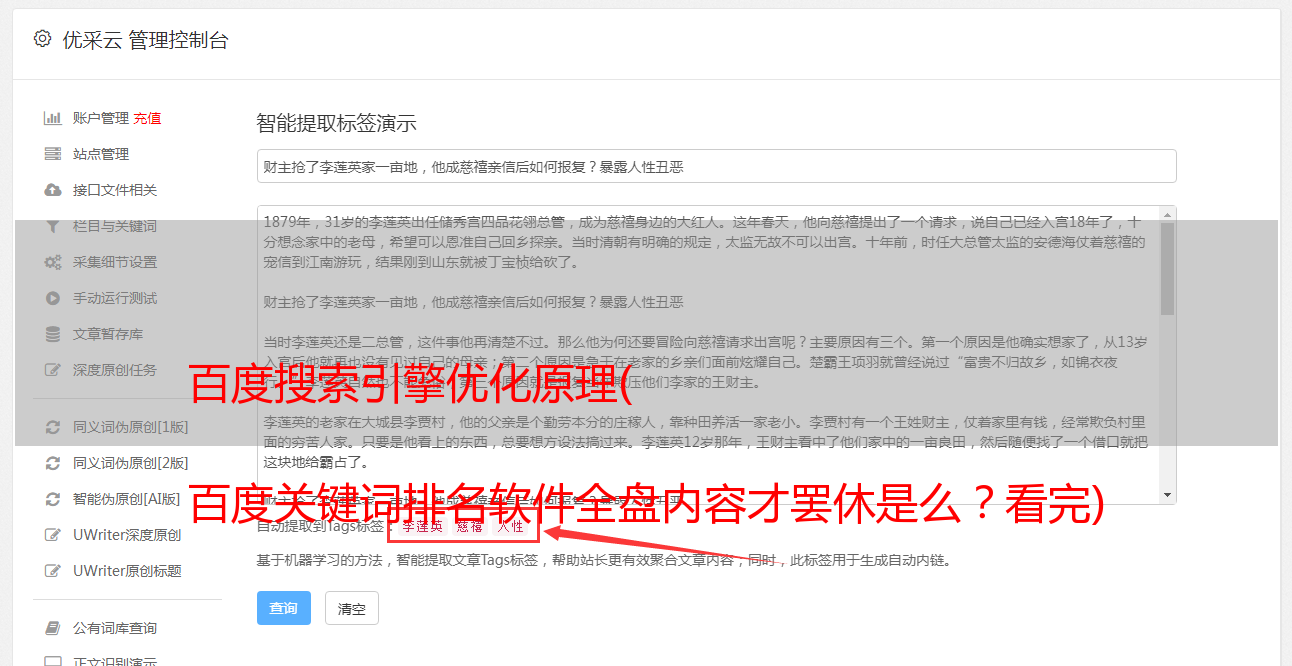Image resolution: width=1292 pixels, height=666 pixels.
Task: Click the textarea scrollbar down arrow
Action: (x=1168, y=495)
